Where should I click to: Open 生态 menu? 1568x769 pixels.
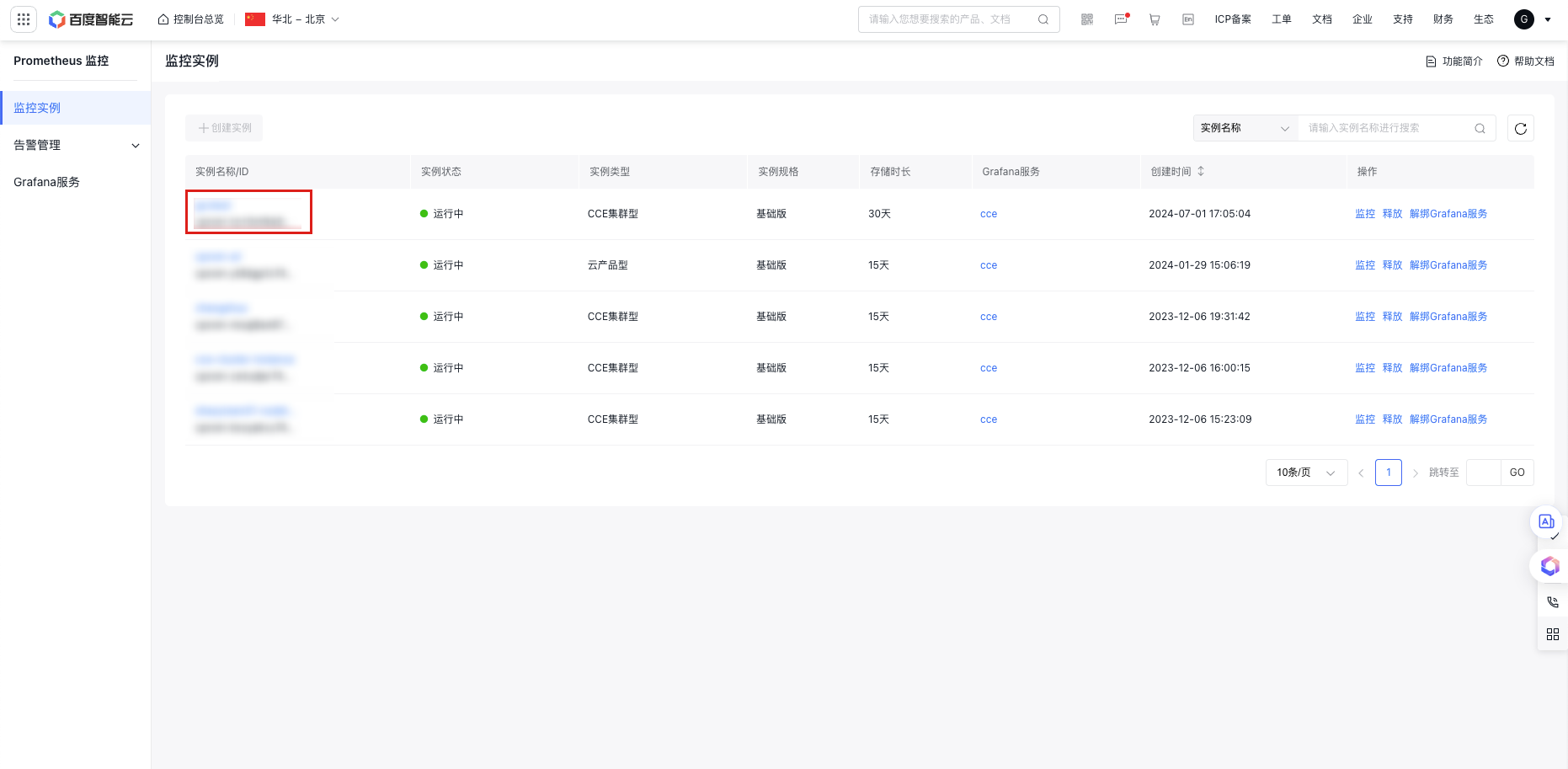pos(1484,19)
